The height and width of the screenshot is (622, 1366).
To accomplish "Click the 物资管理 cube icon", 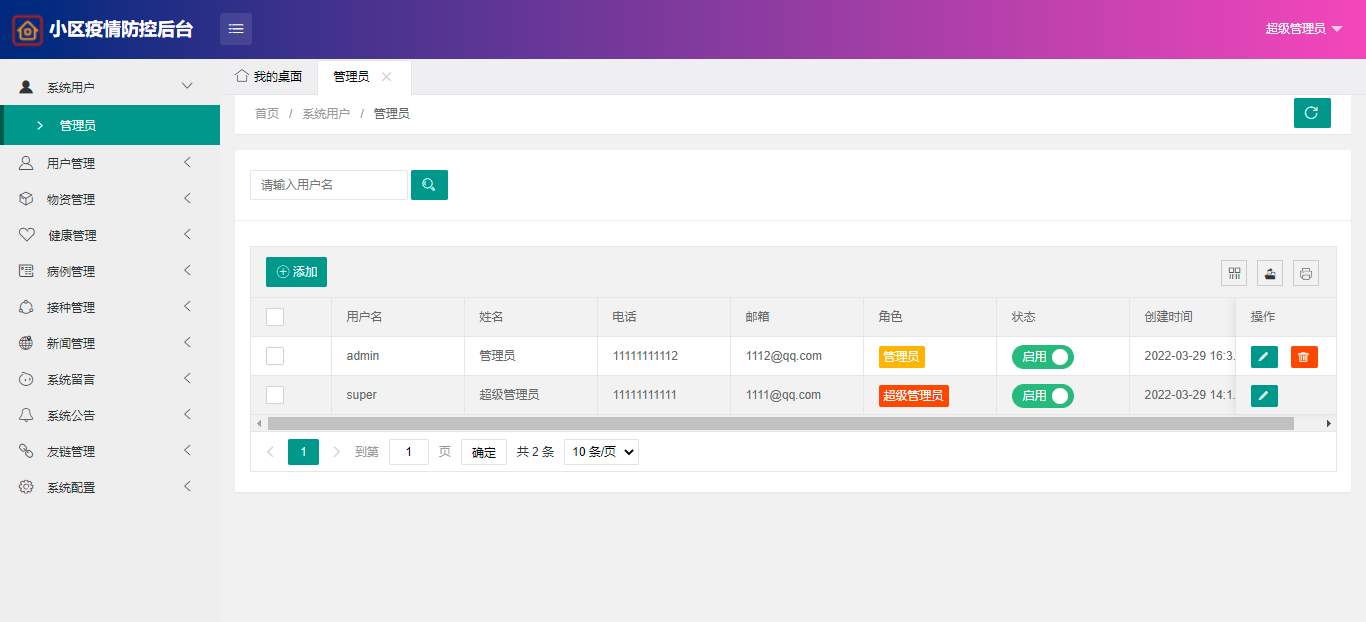I will 26,199.
